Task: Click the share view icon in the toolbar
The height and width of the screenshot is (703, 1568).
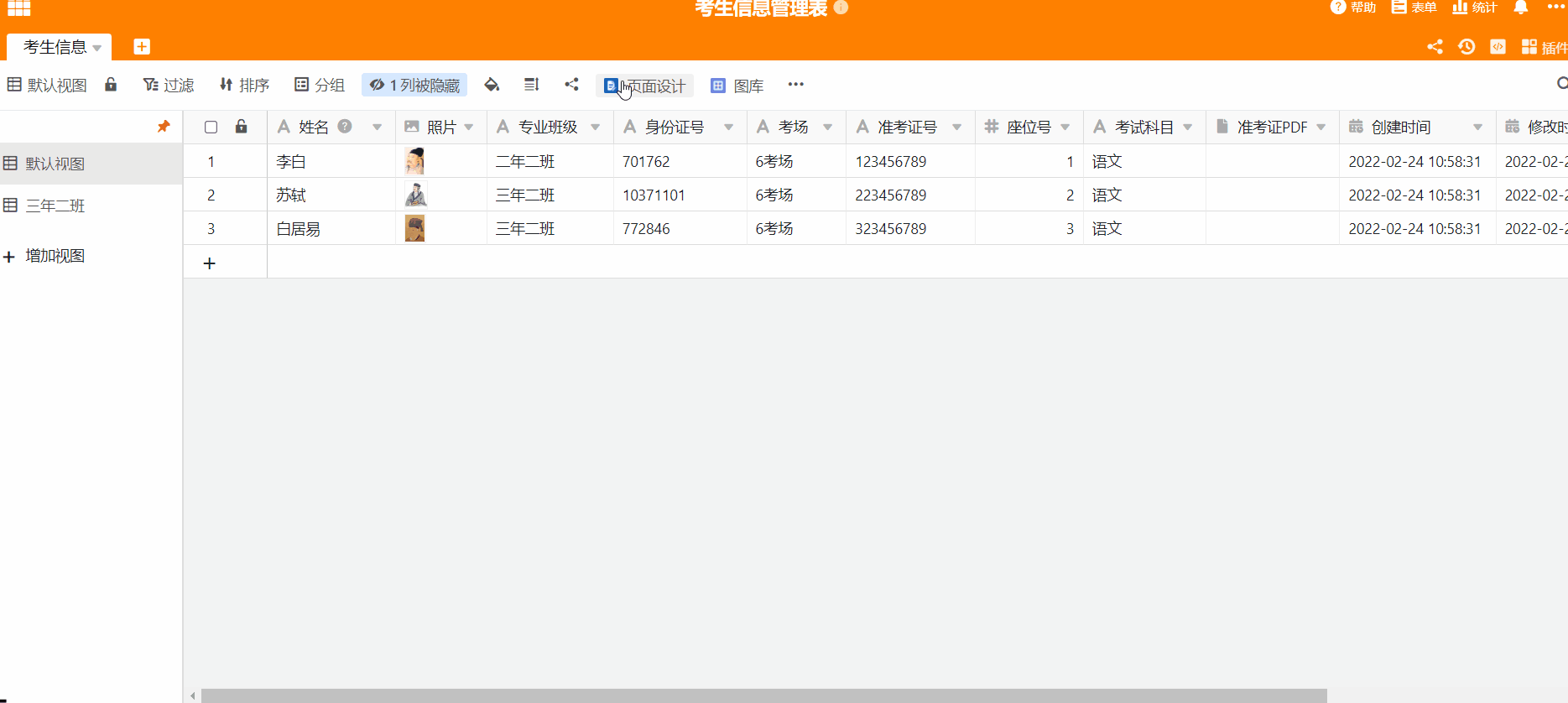Action: pos(571,84)
